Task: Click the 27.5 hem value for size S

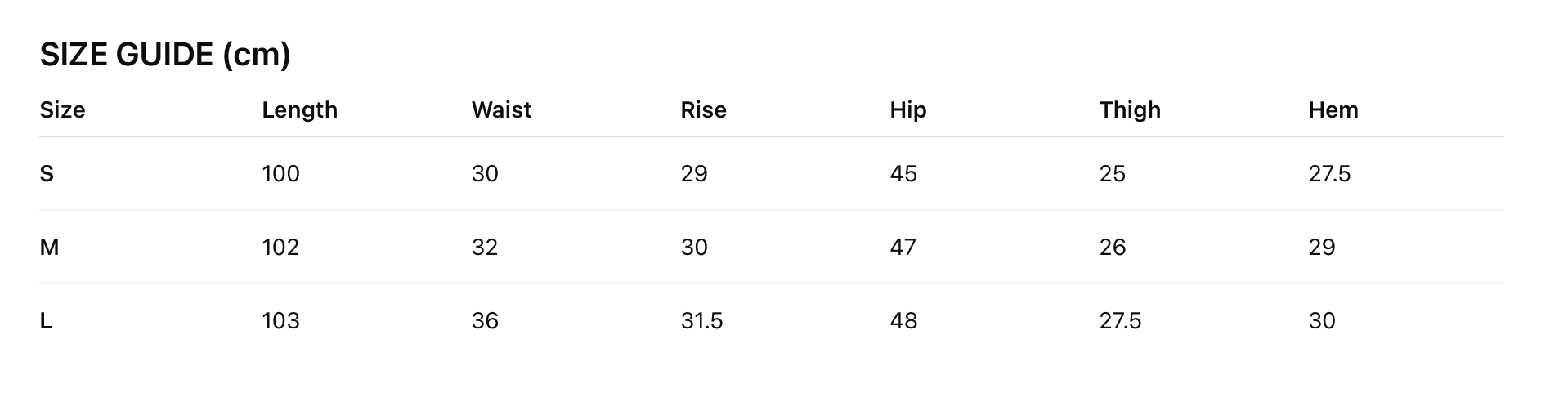Action: (x=1329, y=173)
